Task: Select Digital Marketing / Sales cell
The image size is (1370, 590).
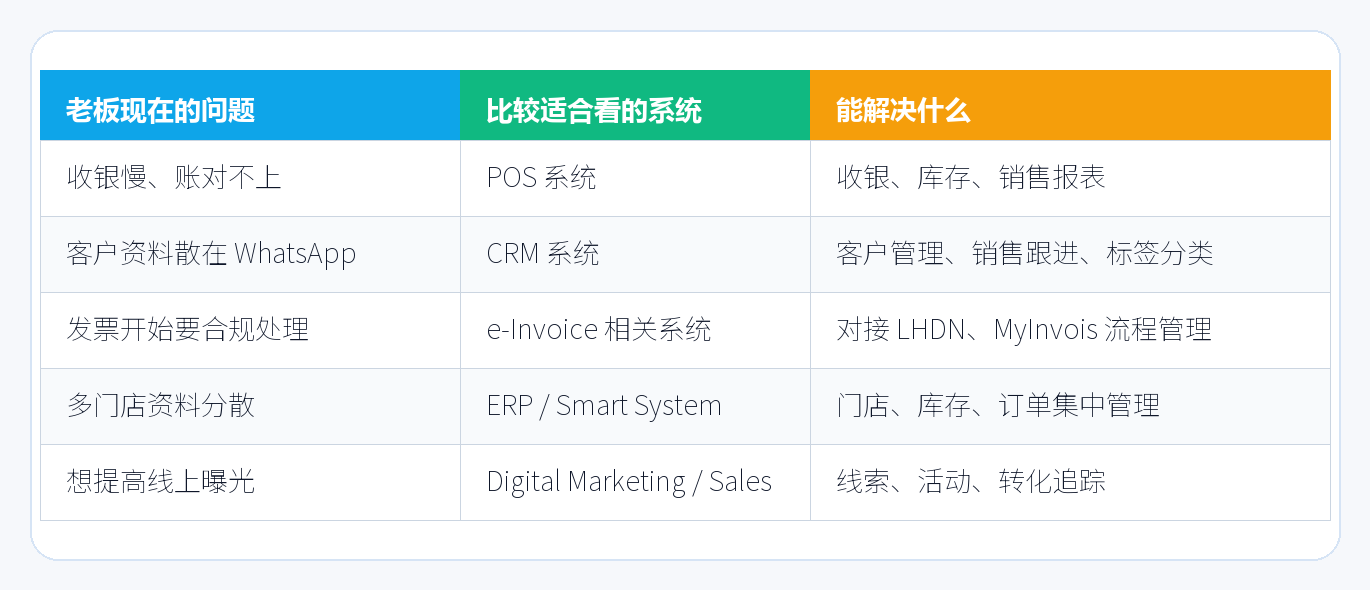Action: point(635,482)
